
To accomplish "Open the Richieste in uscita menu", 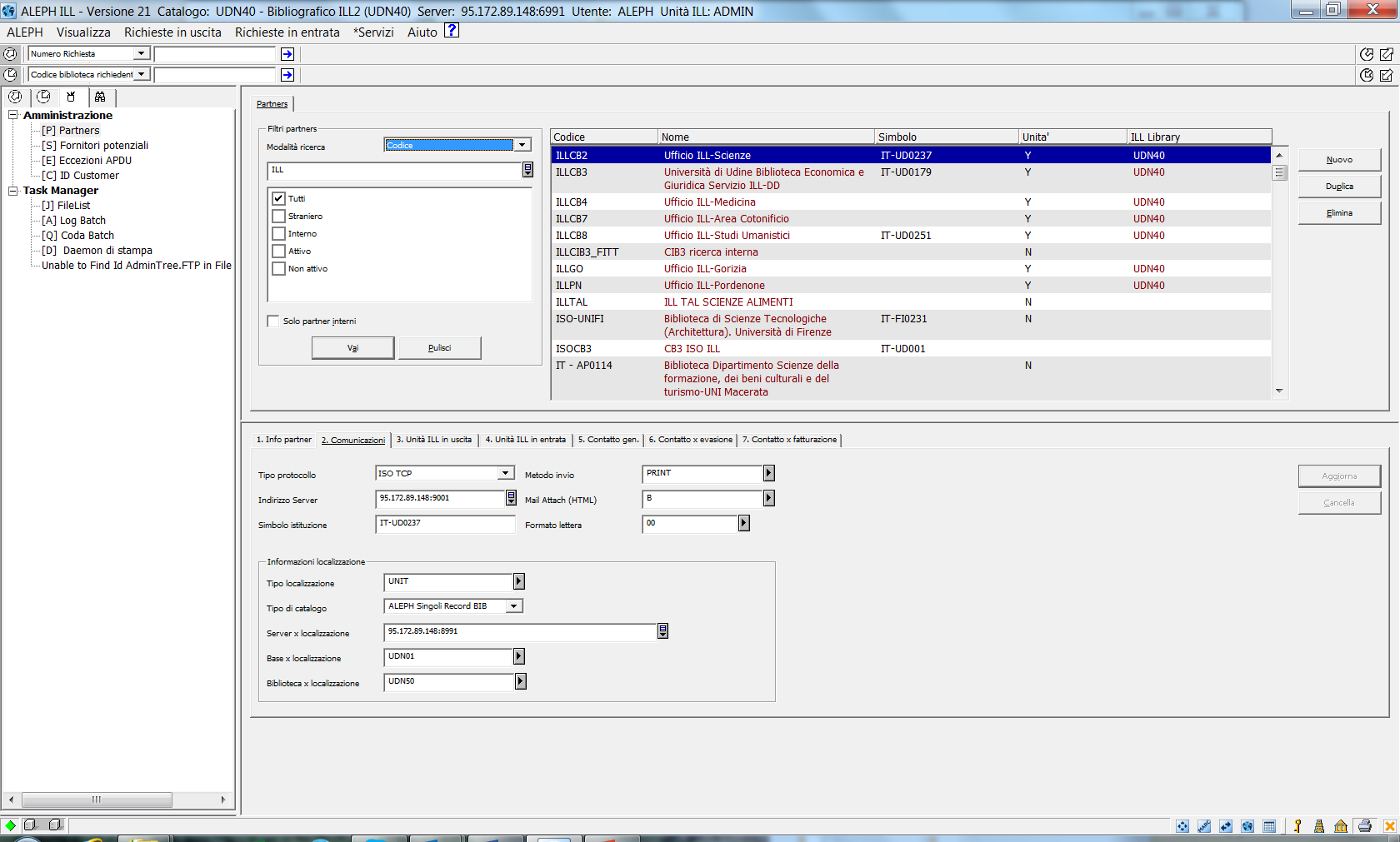I will coord(172,32).
